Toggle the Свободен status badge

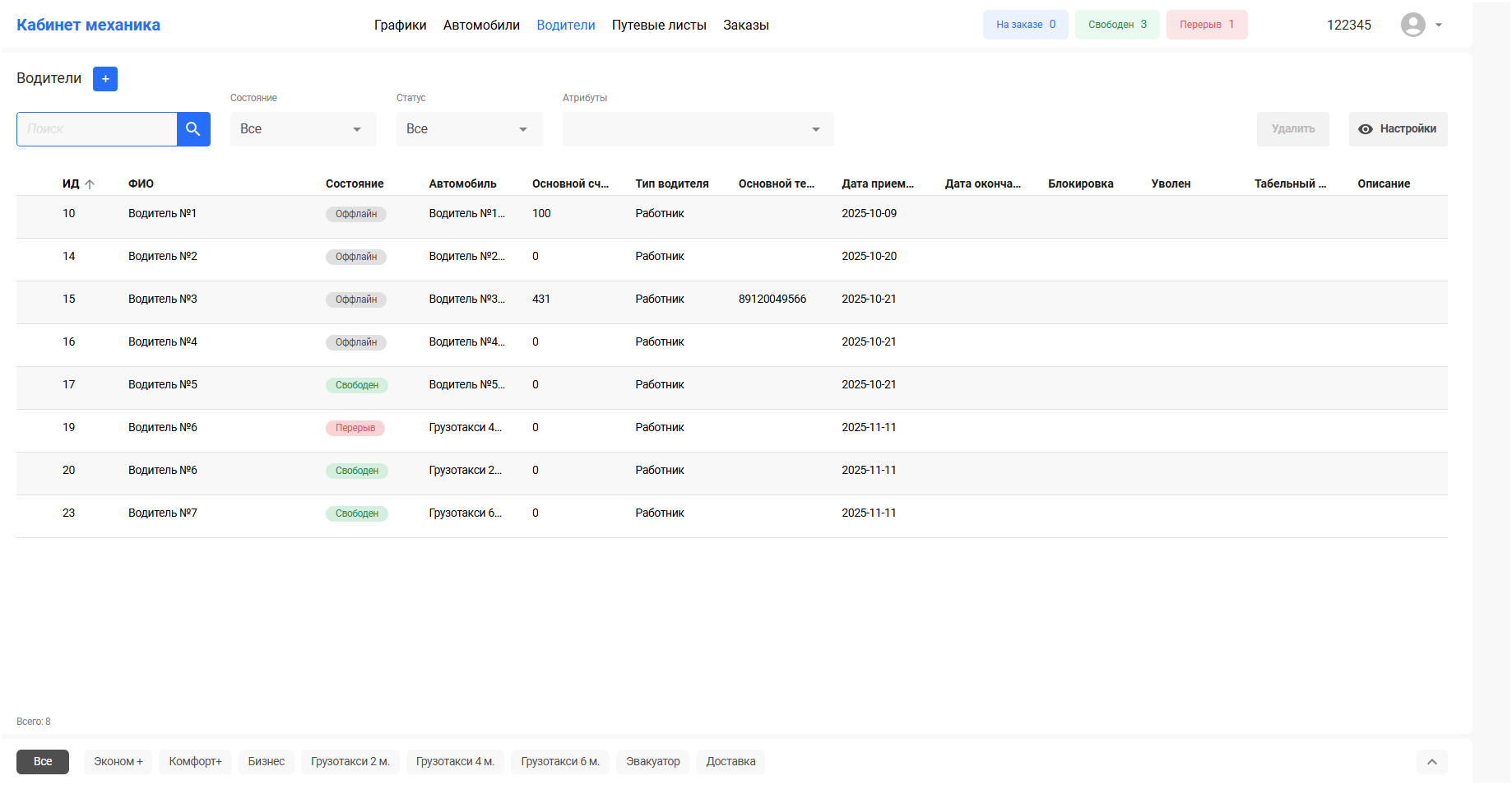click(1116, 25)
